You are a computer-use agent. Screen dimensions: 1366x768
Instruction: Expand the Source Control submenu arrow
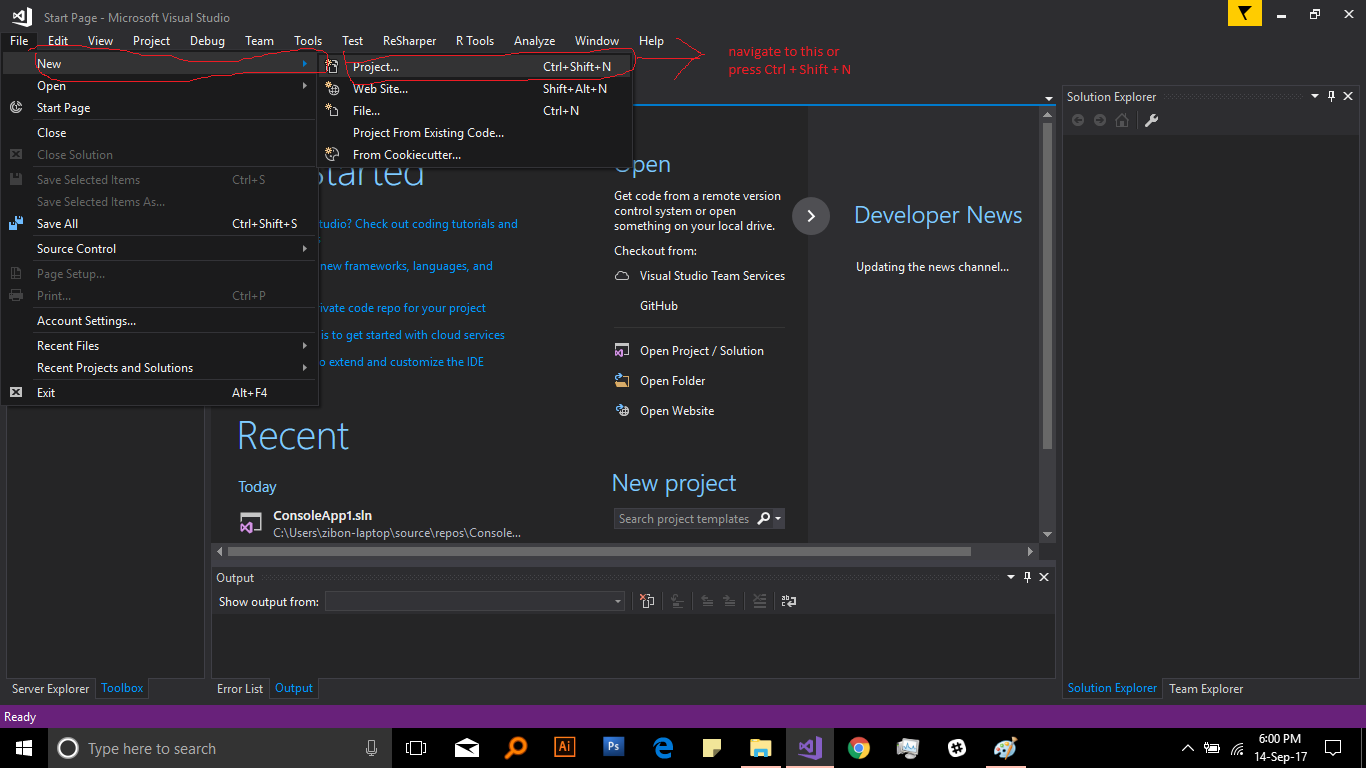pyautogui.click(x=305, y=249)
